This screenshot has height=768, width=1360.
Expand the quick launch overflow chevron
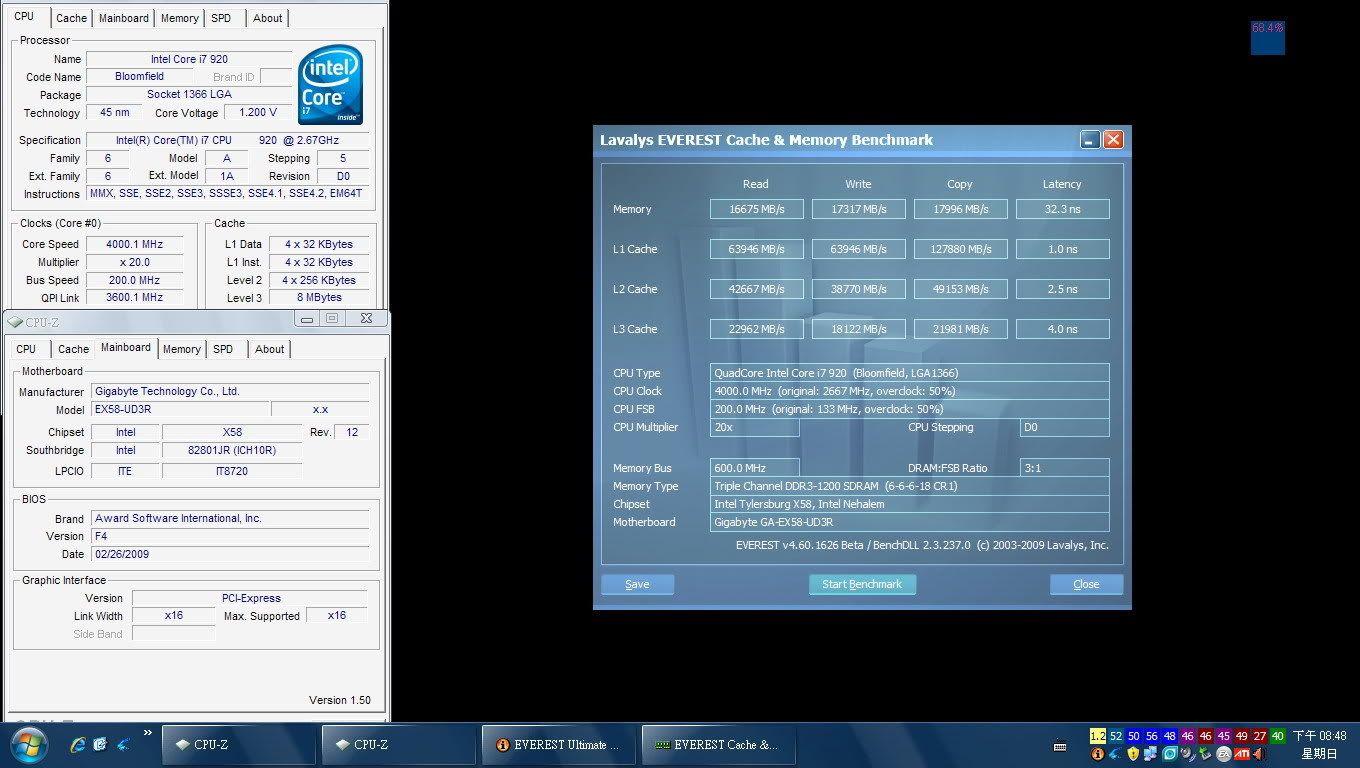(147, 733)
